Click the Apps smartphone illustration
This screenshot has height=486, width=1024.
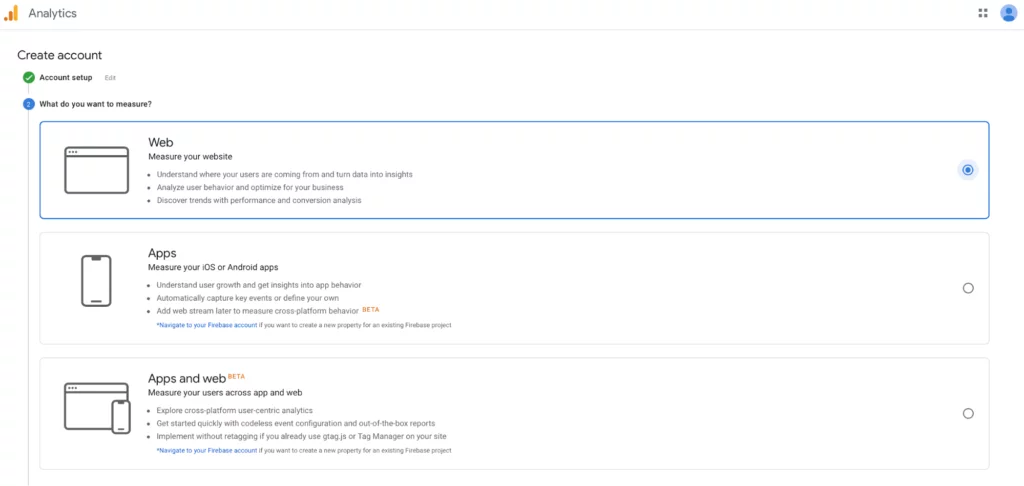click(x=96, y=281)
